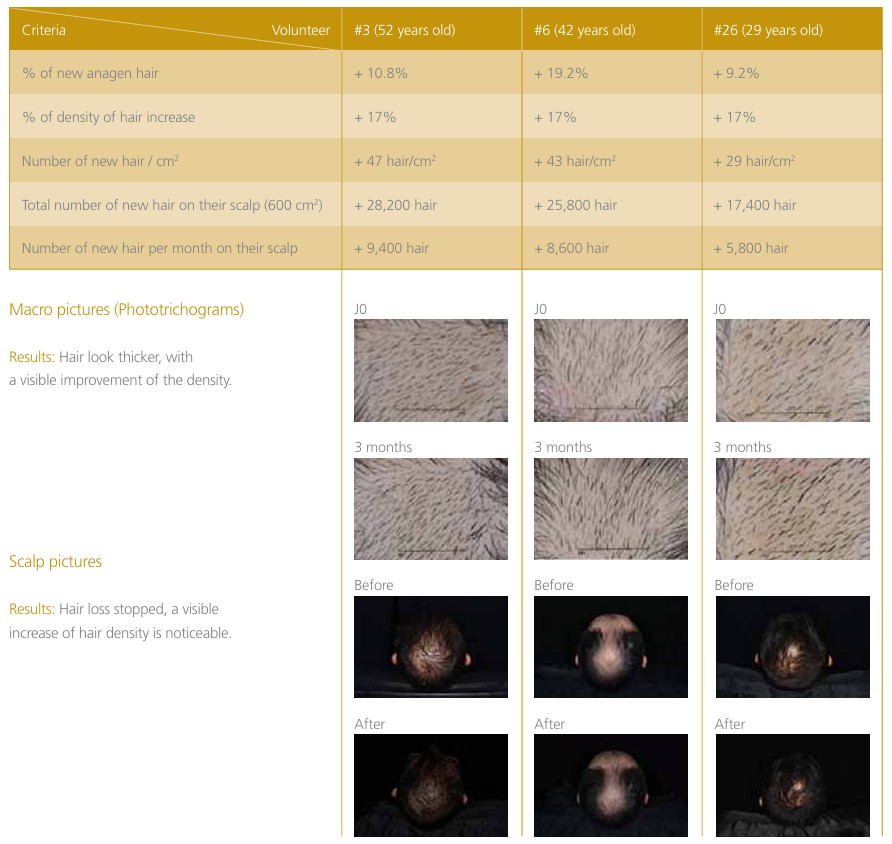This screenshot has height=844, width=892.
Task: View volunteer #26 three-month macro picture
Action: (x=792, y=509)
